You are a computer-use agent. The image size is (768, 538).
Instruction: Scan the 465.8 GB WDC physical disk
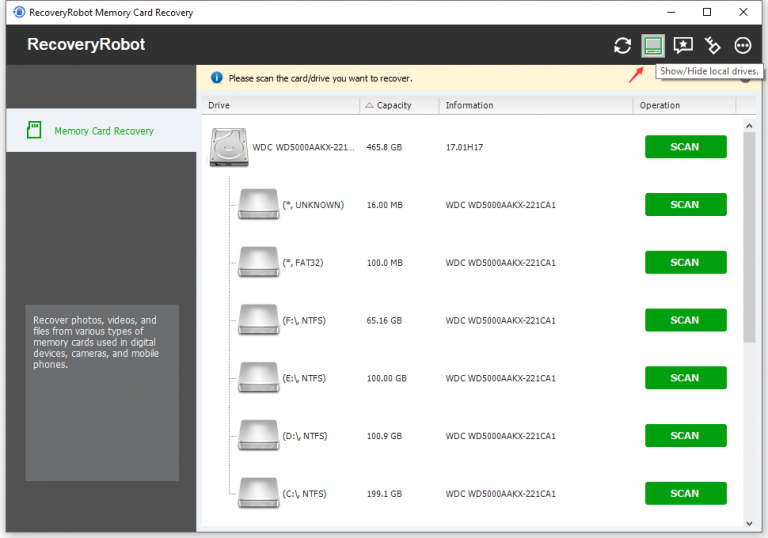tap(685, 147)
